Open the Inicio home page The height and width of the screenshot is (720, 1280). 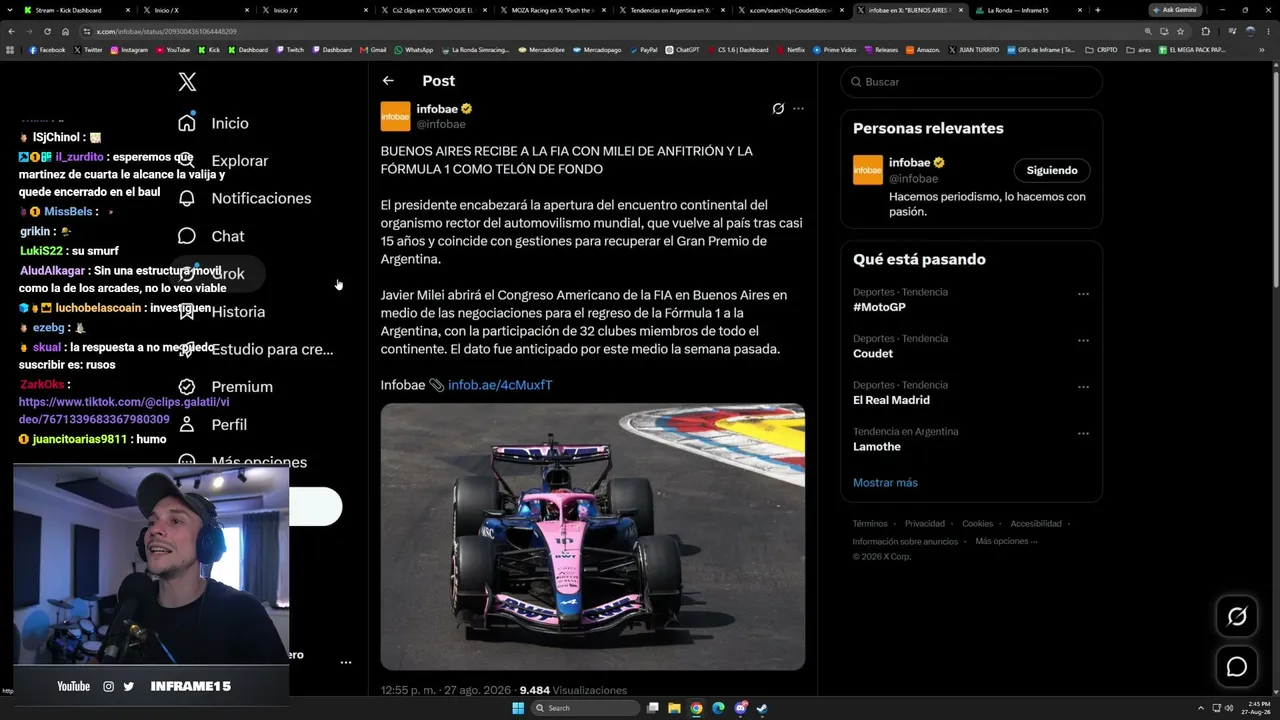click(x=212, y=123)
